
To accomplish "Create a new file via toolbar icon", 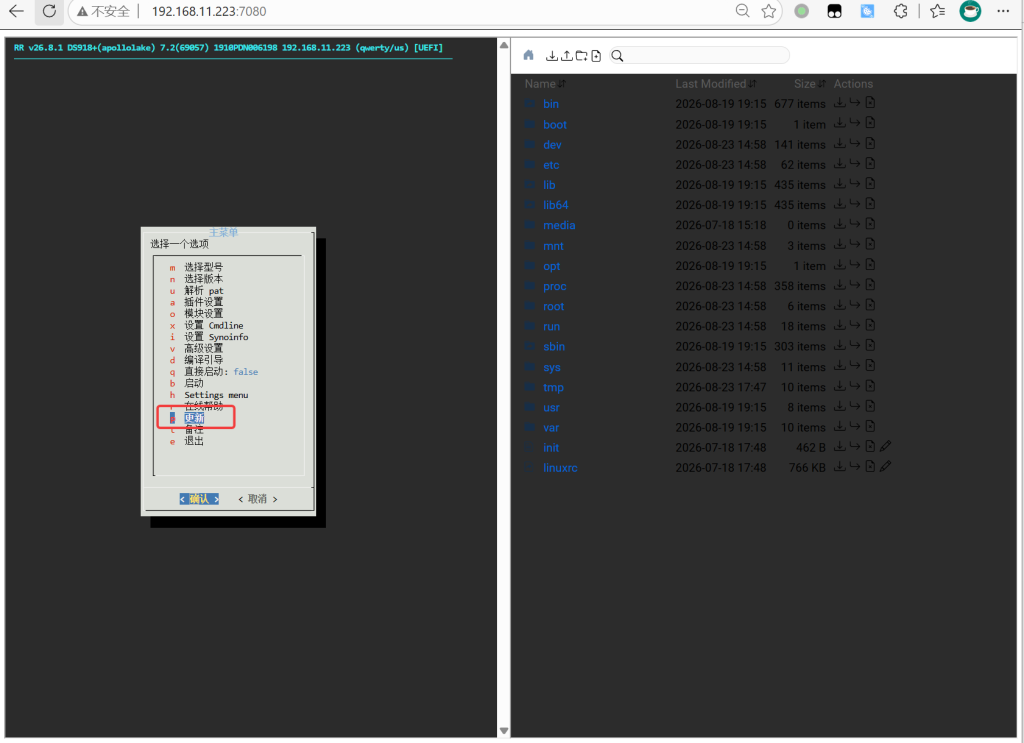I will point(596,56).
